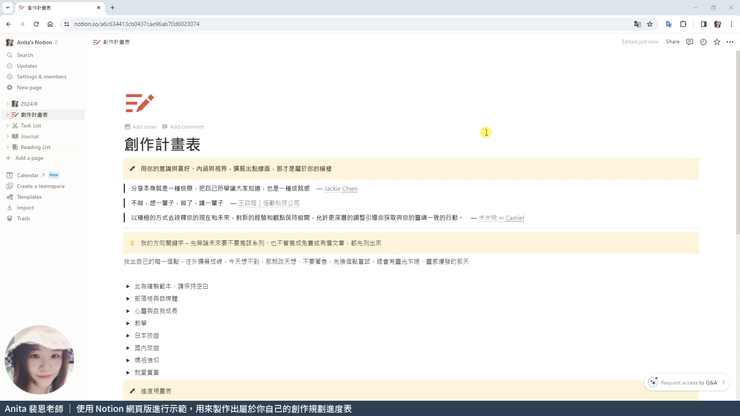Viewport: 740px width, 416px height.
Task: Go to the Chrome home page
Action: pos(50,24)
